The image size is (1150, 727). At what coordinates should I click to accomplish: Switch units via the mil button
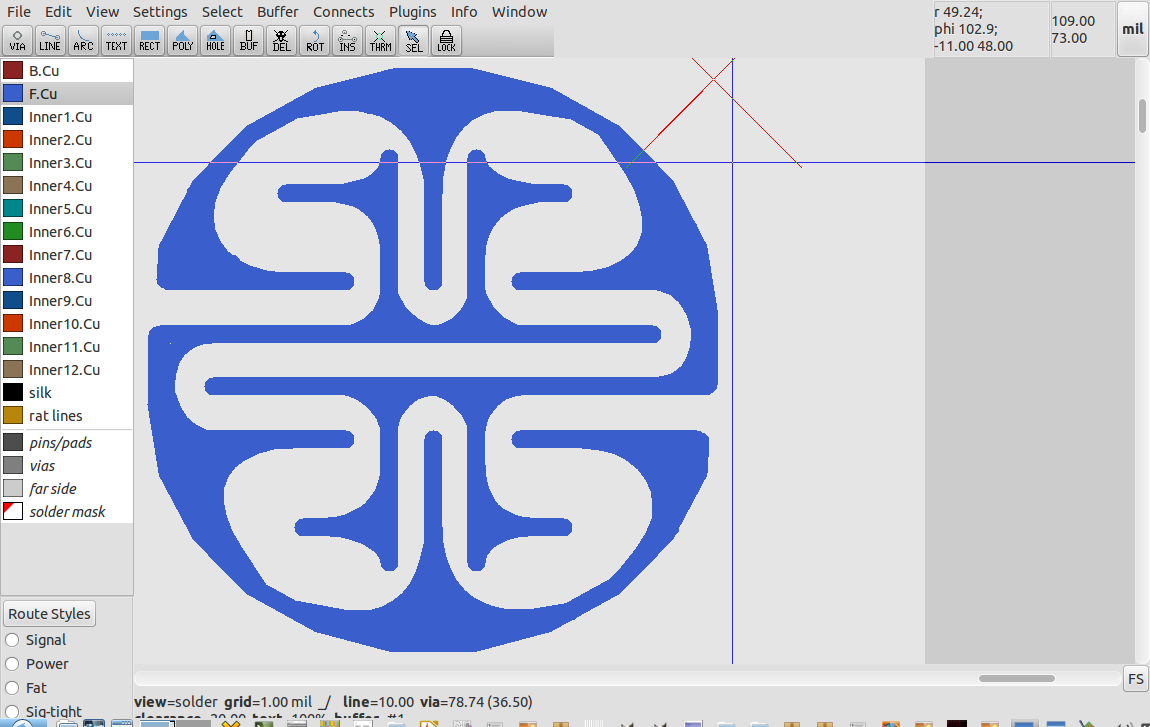(1133, 30)
